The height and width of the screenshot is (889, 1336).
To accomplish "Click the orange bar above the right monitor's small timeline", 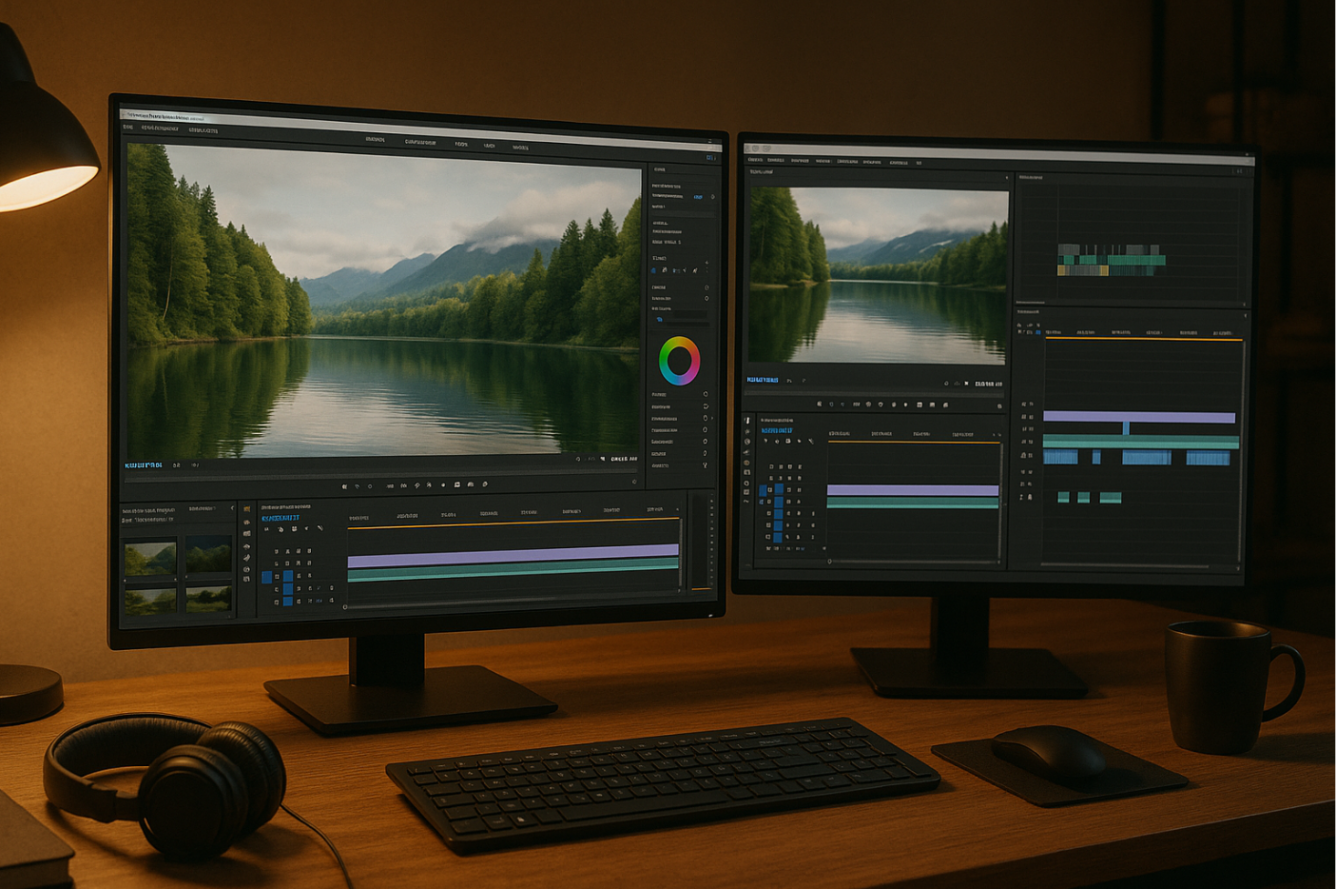I will click(x=914, y=440).
